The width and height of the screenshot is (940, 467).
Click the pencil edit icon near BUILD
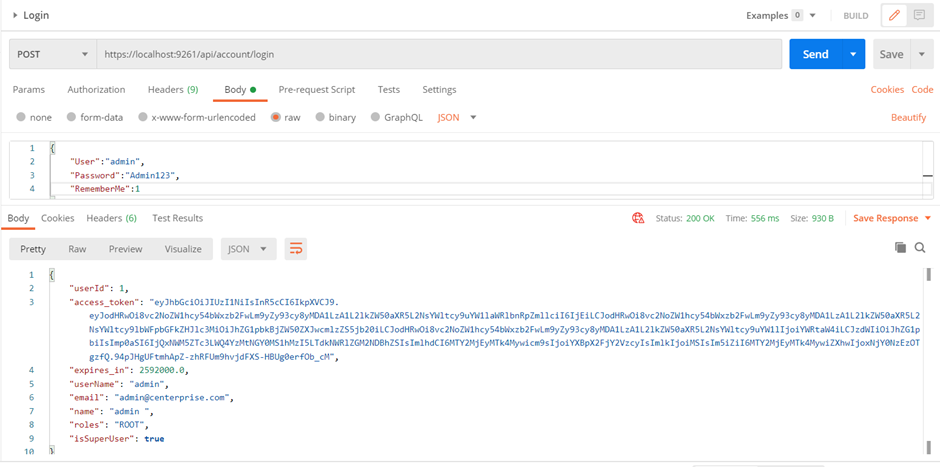(894, 16)
